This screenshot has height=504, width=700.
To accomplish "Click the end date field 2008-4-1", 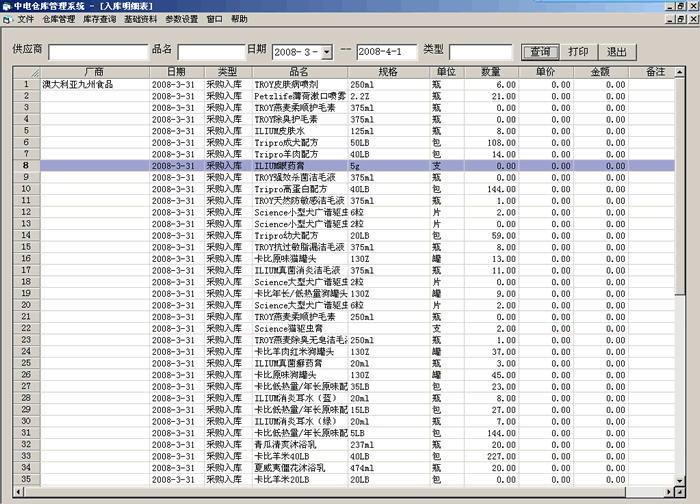I will pos(387,52).
